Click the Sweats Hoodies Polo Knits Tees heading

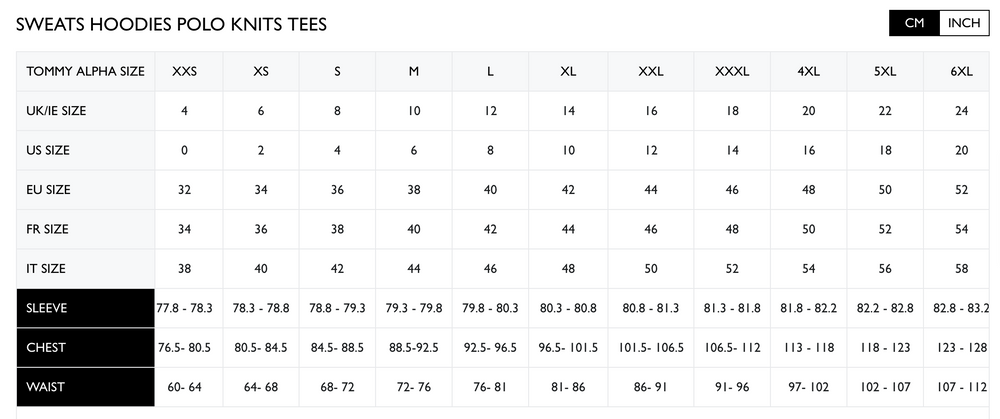click(171, 24)
